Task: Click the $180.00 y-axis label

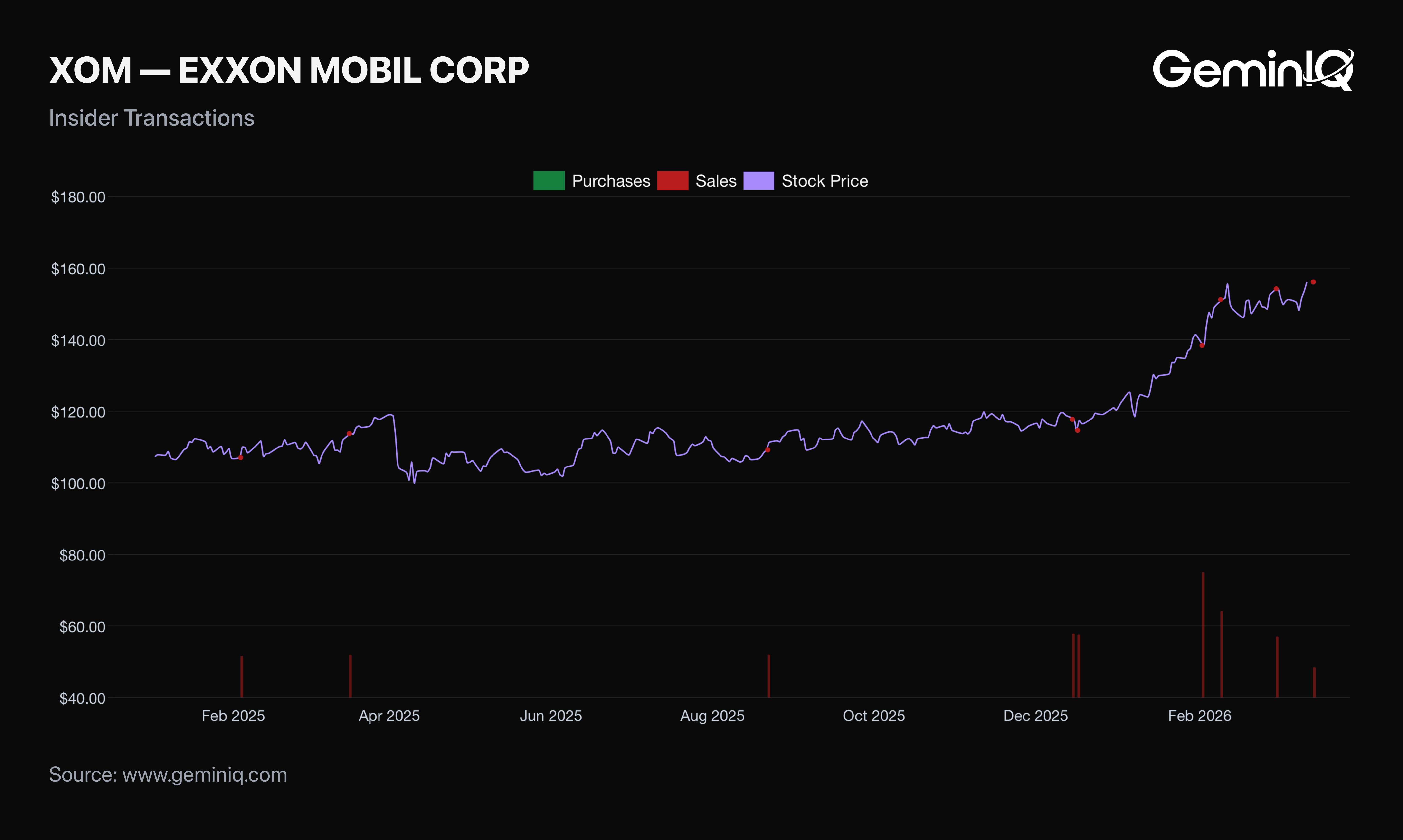Action: coord(78,197)
